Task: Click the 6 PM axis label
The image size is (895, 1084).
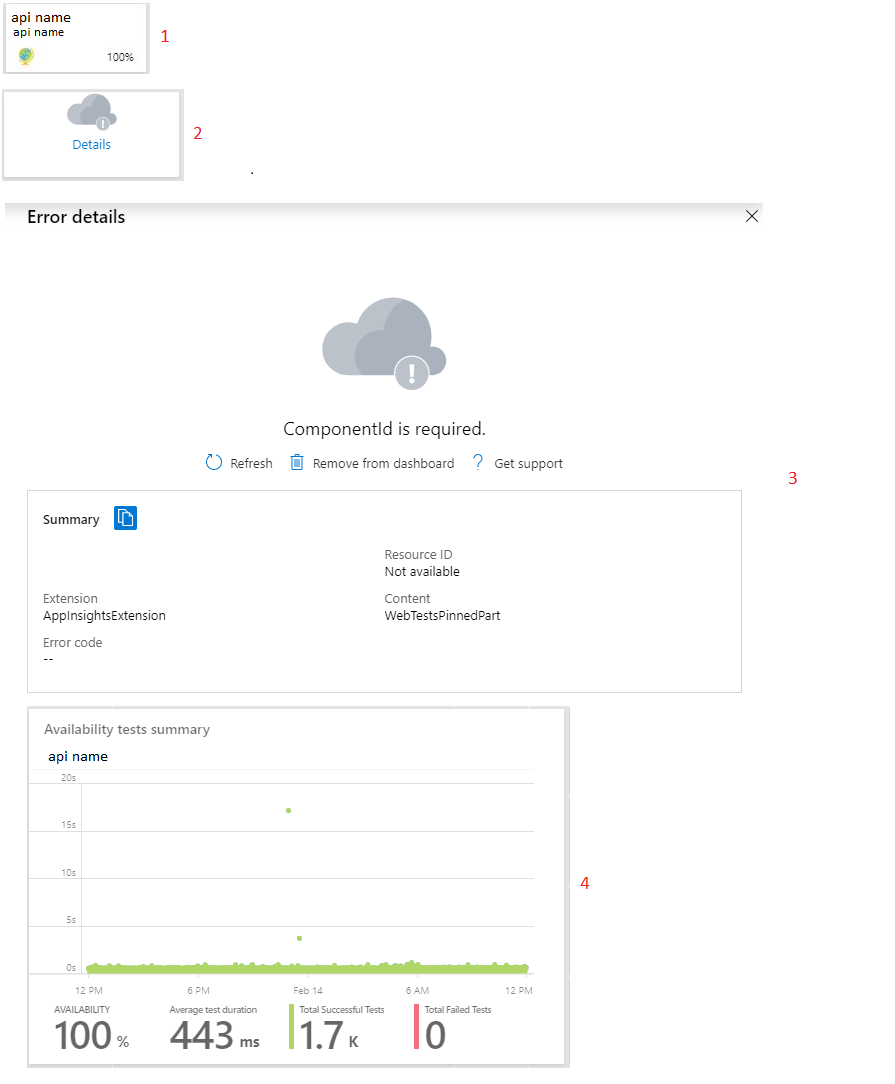Action: tap(198, 991)
